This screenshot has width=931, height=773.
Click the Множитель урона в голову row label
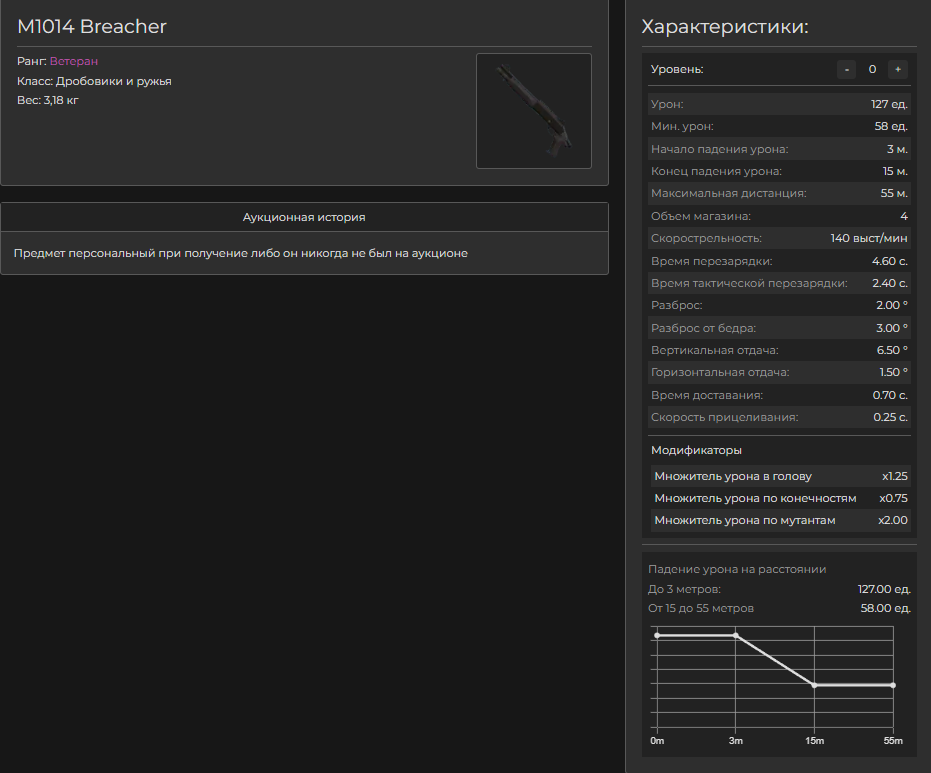(x=733, y=477)
